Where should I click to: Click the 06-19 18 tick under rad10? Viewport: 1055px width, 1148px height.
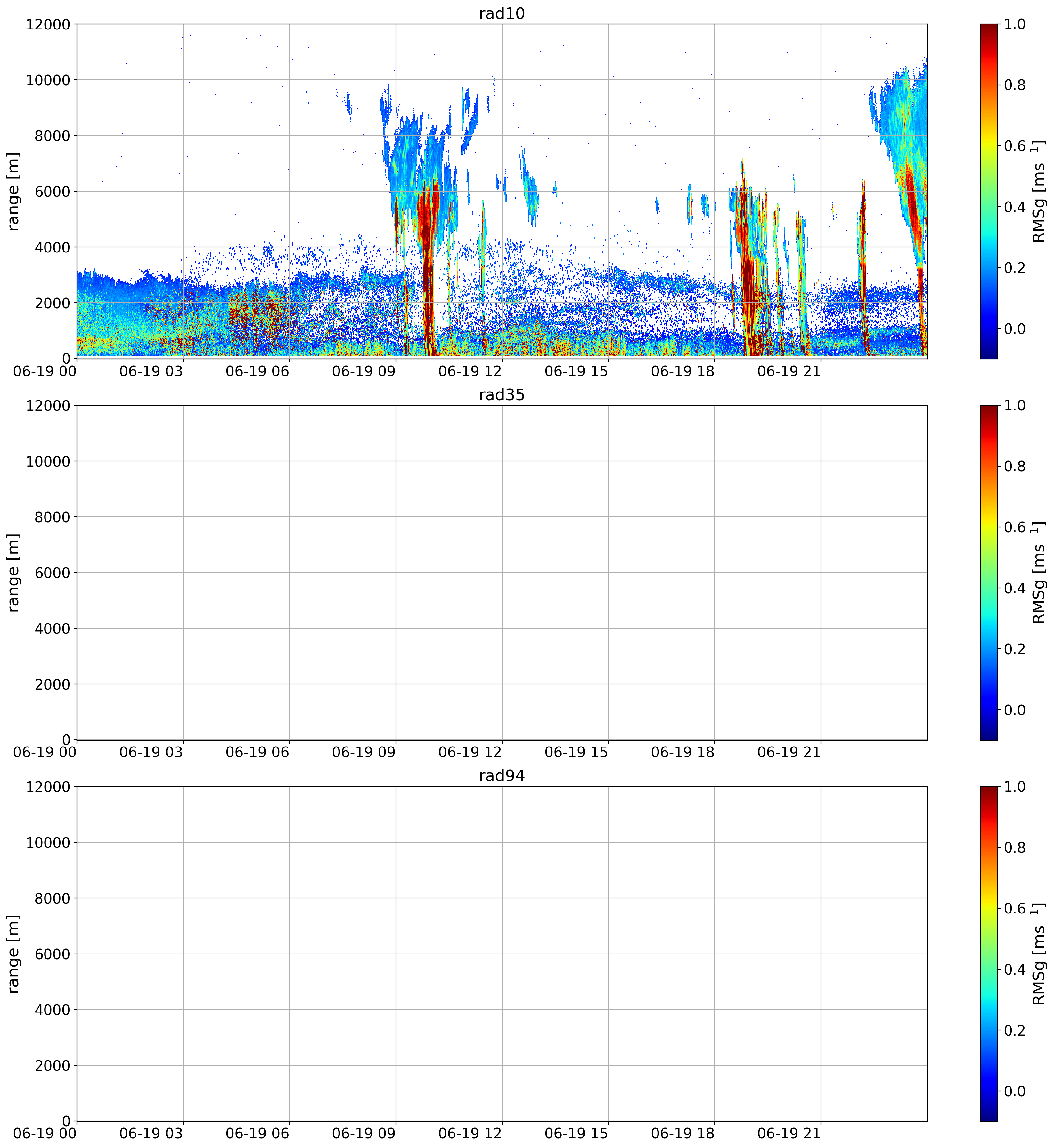[x=683, y=371]
